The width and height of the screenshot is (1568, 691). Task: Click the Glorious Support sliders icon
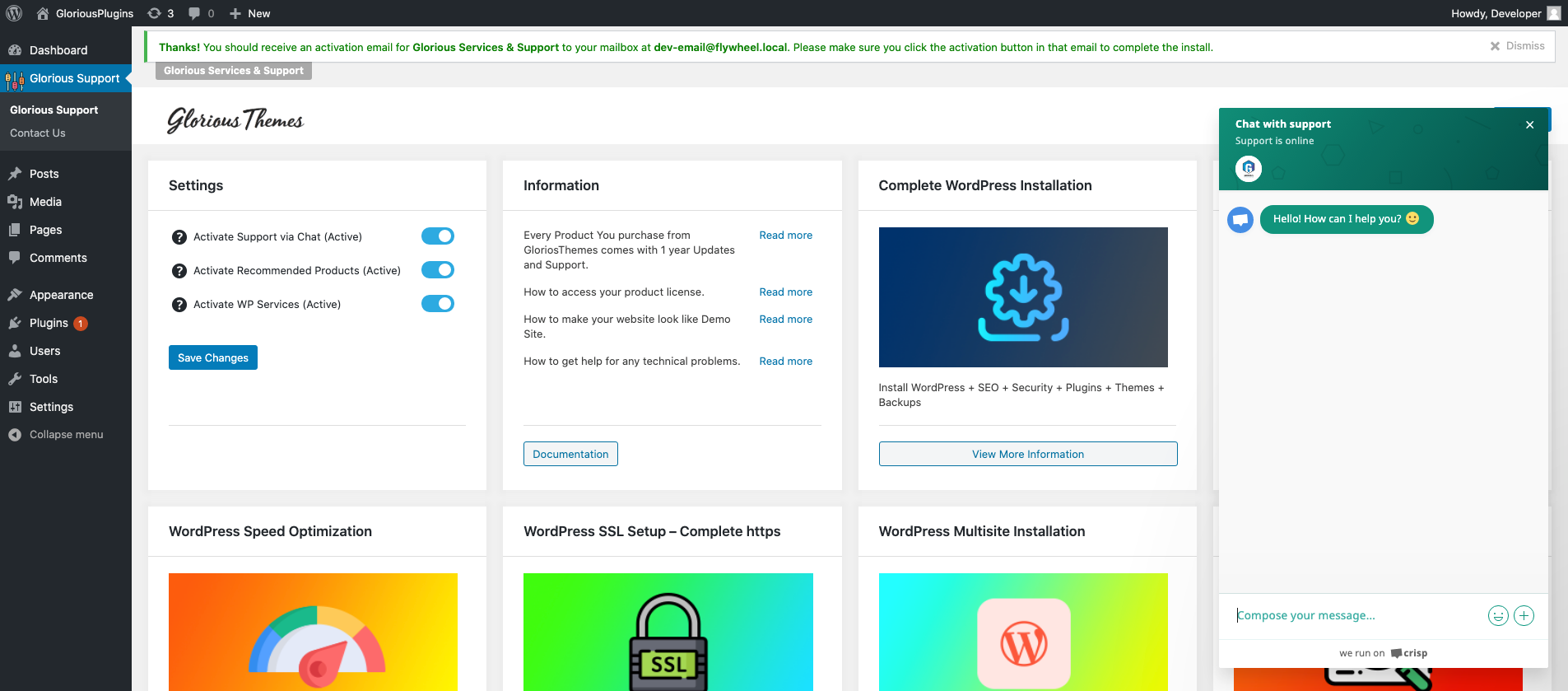tap(15, 79)
